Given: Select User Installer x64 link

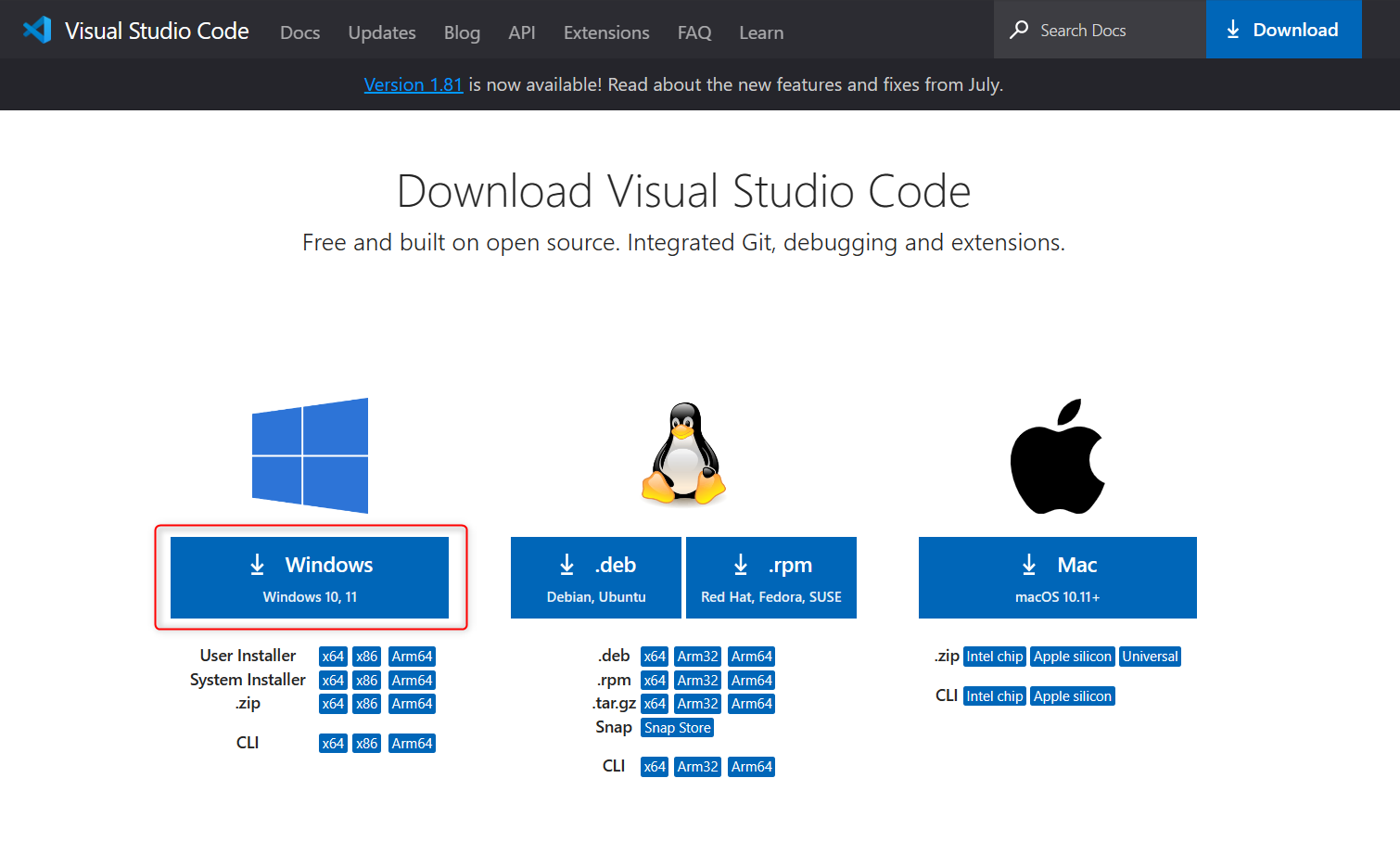Looking at the screenshot, I should 333,657.
